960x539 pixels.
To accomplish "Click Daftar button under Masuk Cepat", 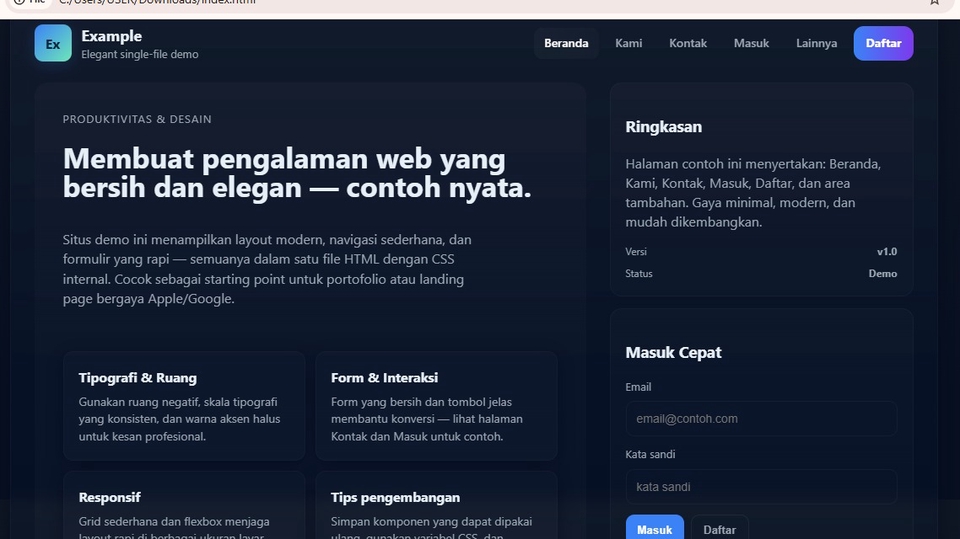I will pyautogui.click(x=719, y=529).
